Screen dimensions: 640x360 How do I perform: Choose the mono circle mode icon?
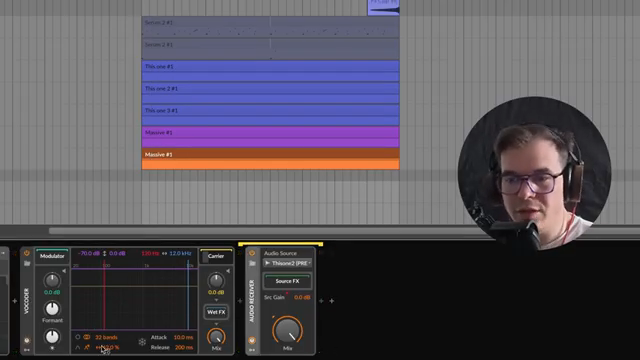[78, 337]
